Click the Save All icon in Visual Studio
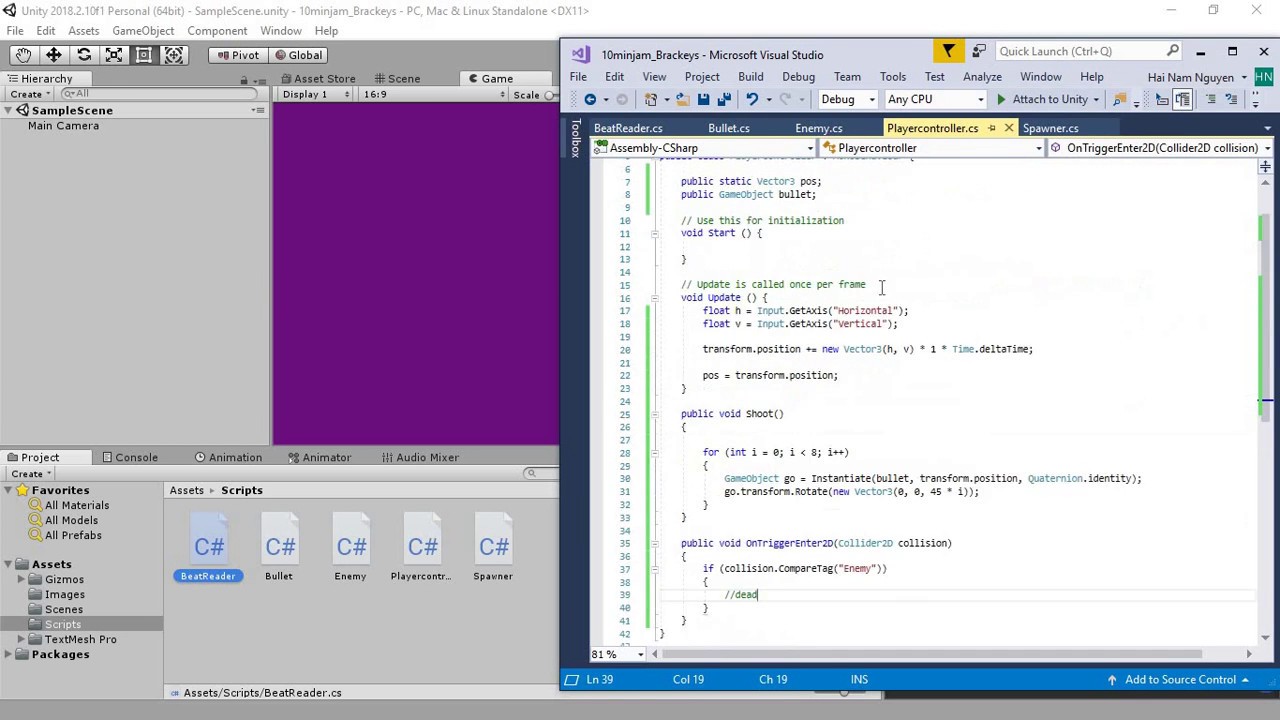Screen dimensions: 1280x720 click(x=724, y=99)
